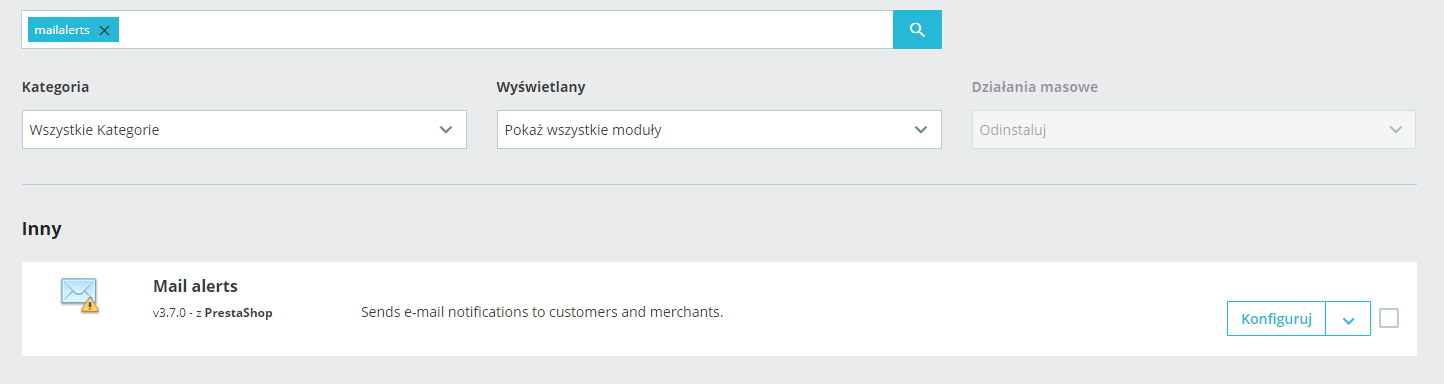Open the Odinstaluj bulk actions dropdown
The width and height of the screenshot is (1444, 384).
point(1194,130)
